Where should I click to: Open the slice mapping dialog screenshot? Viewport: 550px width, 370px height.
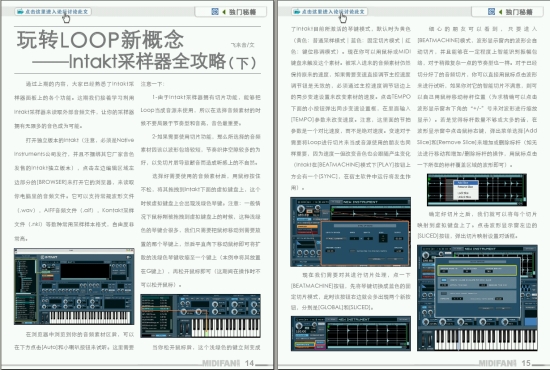click(x=477, y=298)
